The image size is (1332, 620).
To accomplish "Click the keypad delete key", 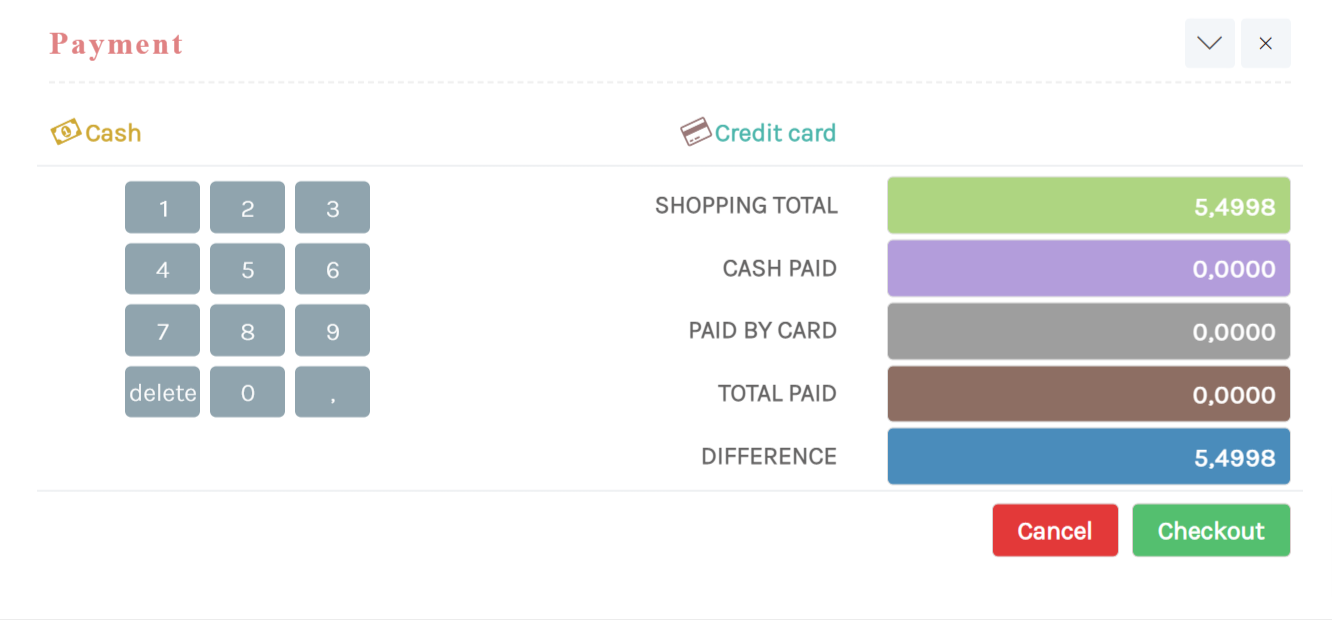I will click(162, 392).
